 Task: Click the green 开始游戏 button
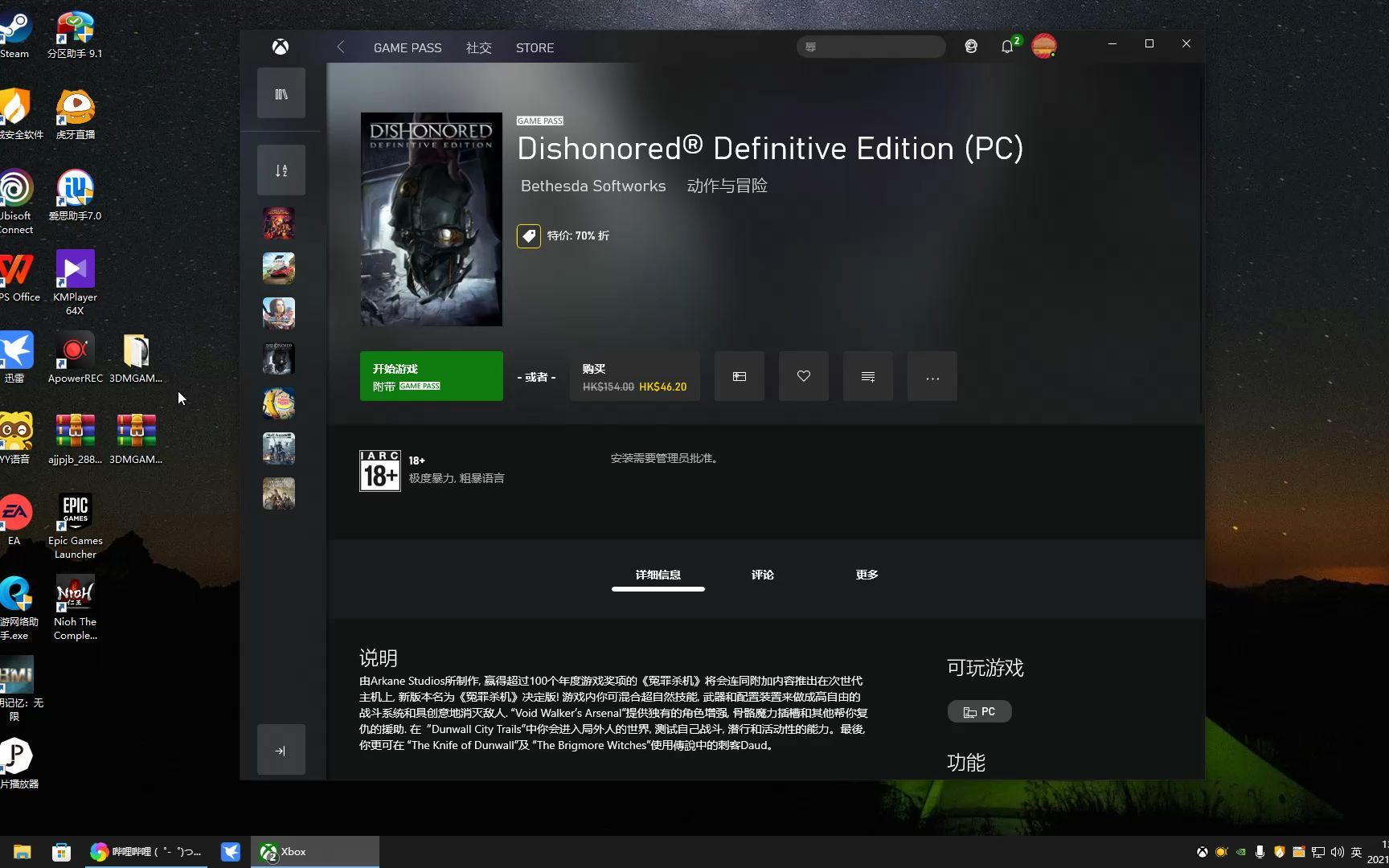pyautogui.click(x=432, y=376)
